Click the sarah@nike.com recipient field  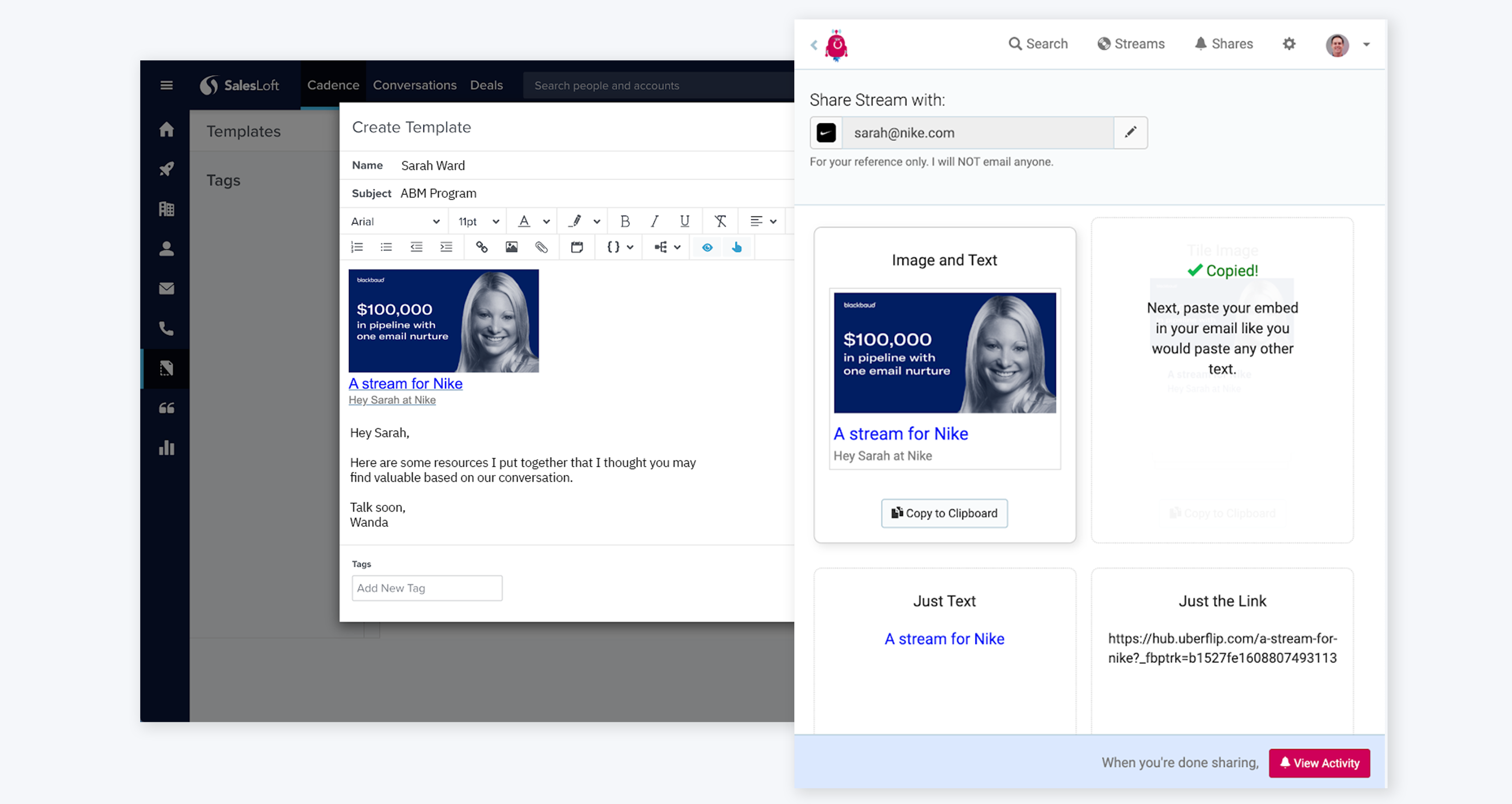point(978,133)
